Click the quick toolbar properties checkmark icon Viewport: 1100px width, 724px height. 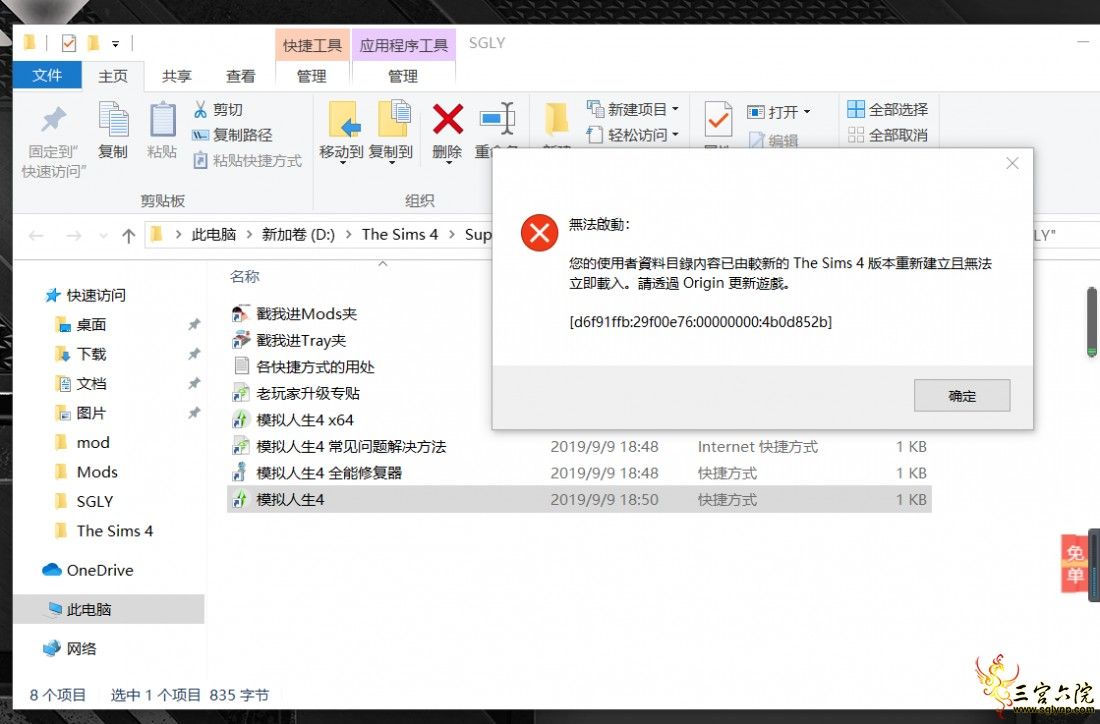(69, 43)
